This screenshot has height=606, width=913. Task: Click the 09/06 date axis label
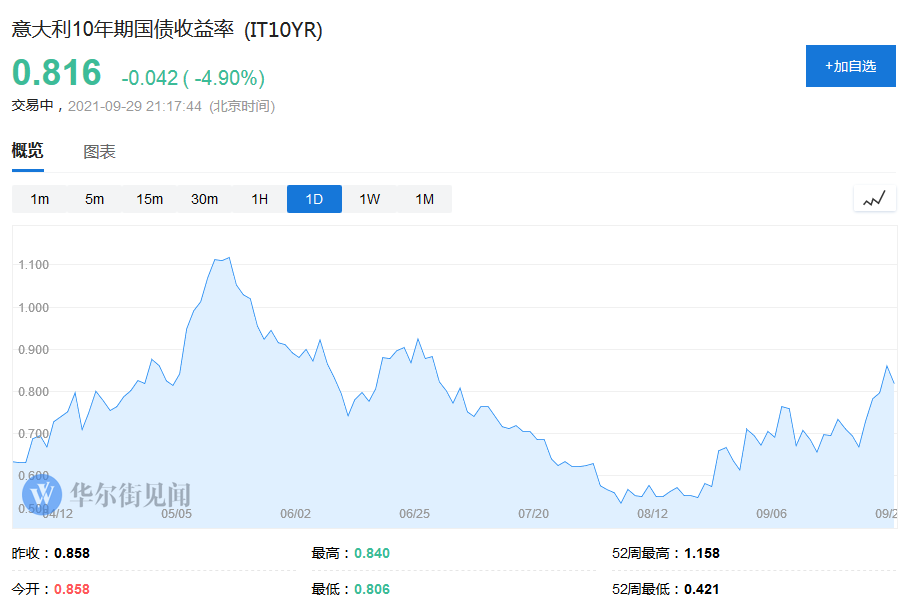(x=772, y=513)
